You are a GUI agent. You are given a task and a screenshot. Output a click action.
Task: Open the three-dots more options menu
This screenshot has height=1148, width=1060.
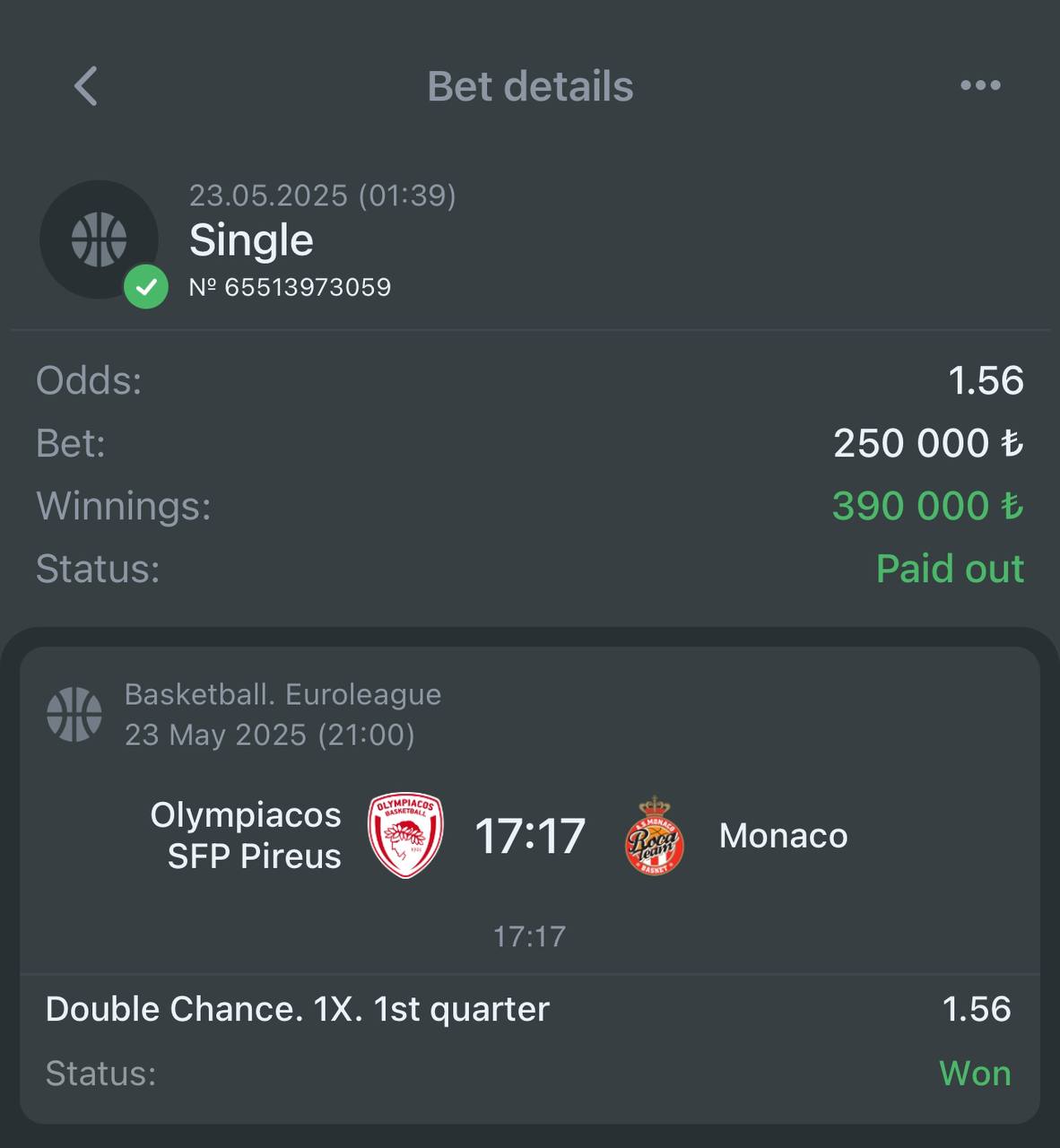tap(980, 85)
